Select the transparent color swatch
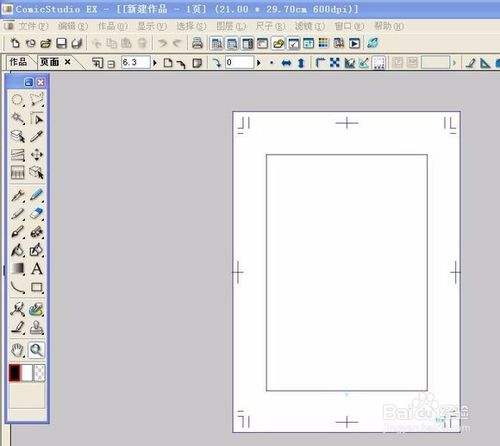 (x=40, y=372)
